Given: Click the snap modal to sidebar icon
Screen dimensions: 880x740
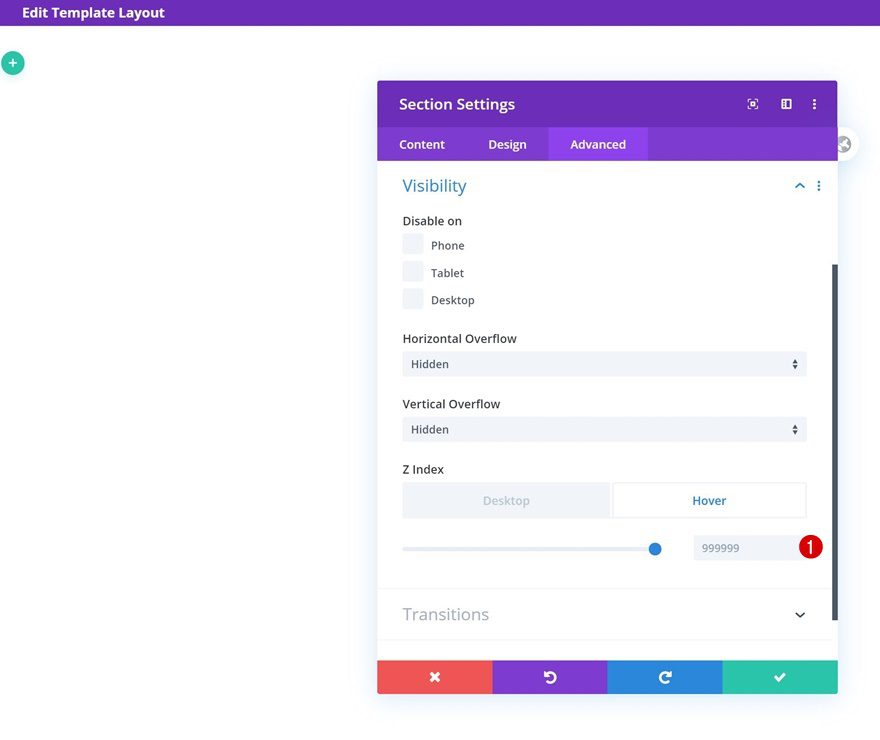Looking at the screenshot, I should tap(786, 104).
